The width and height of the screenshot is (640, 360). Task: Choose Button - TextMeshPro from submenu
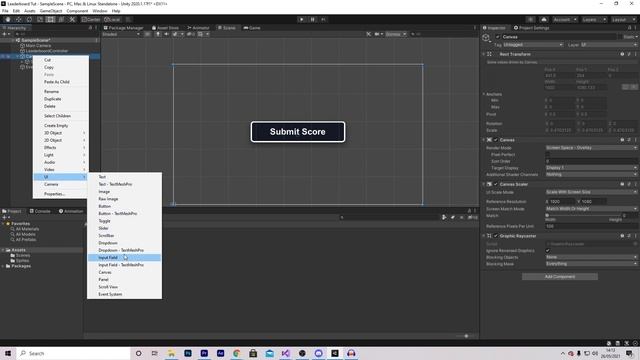[124, 213]
